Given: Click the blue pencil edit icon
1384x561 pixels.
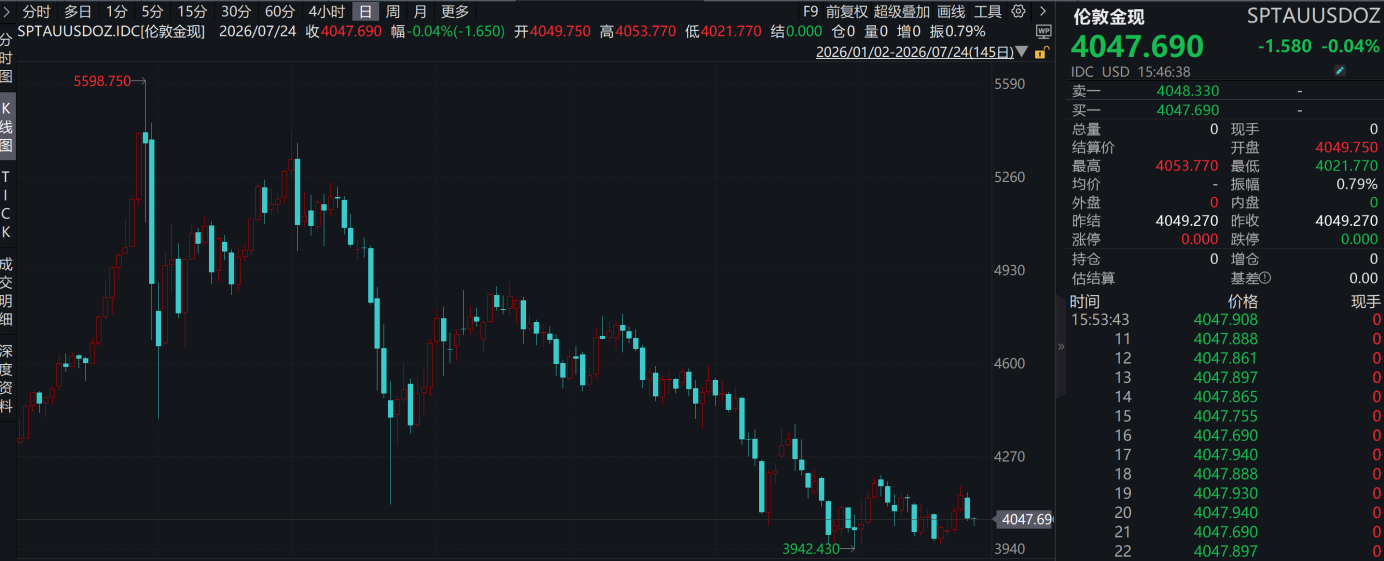Looking at the screenshot, I should (1341, 71).
